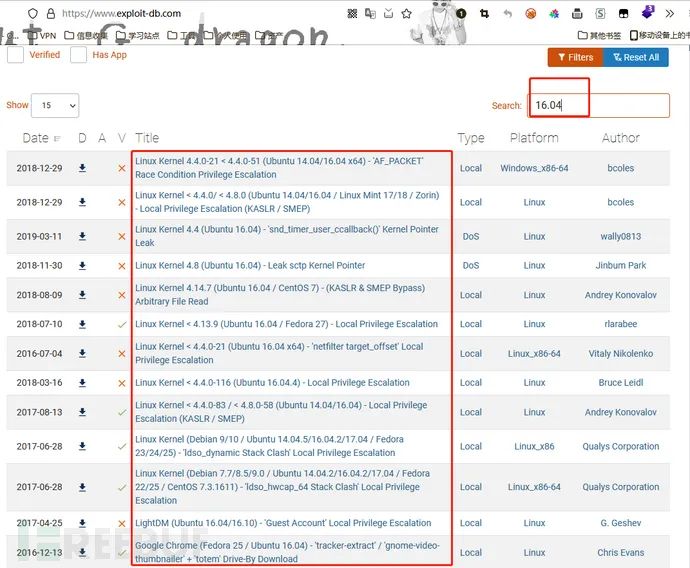Click the purple extension icon with badge 3
Viewport: 690px width, 568px height.
click(x=648, y=12)
